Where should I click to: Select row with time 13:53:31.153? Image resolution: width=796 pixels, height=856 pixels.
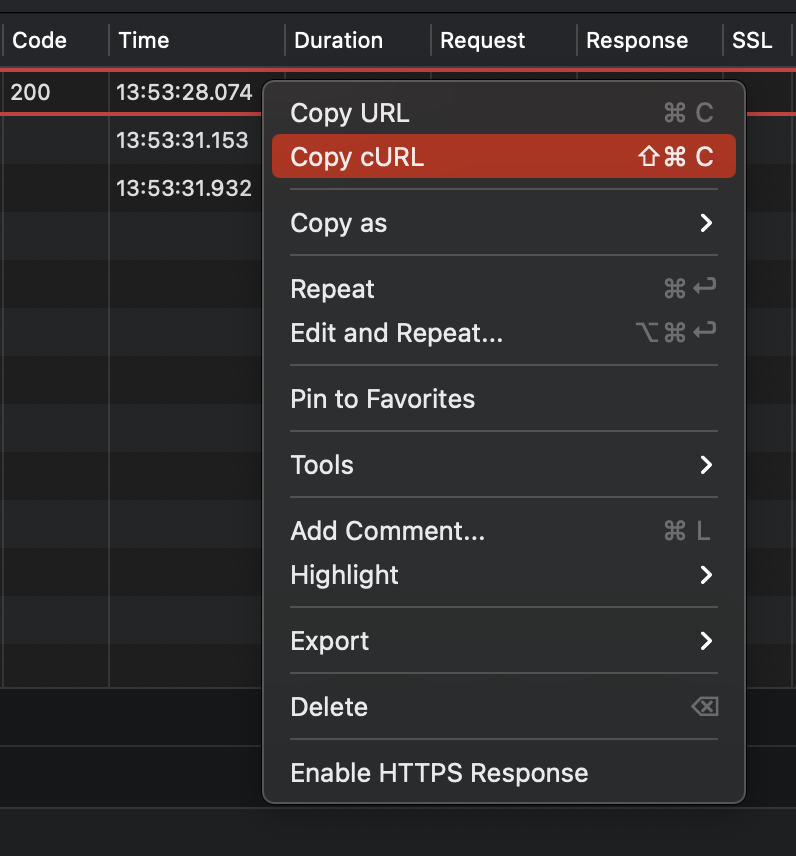point(182,140)
